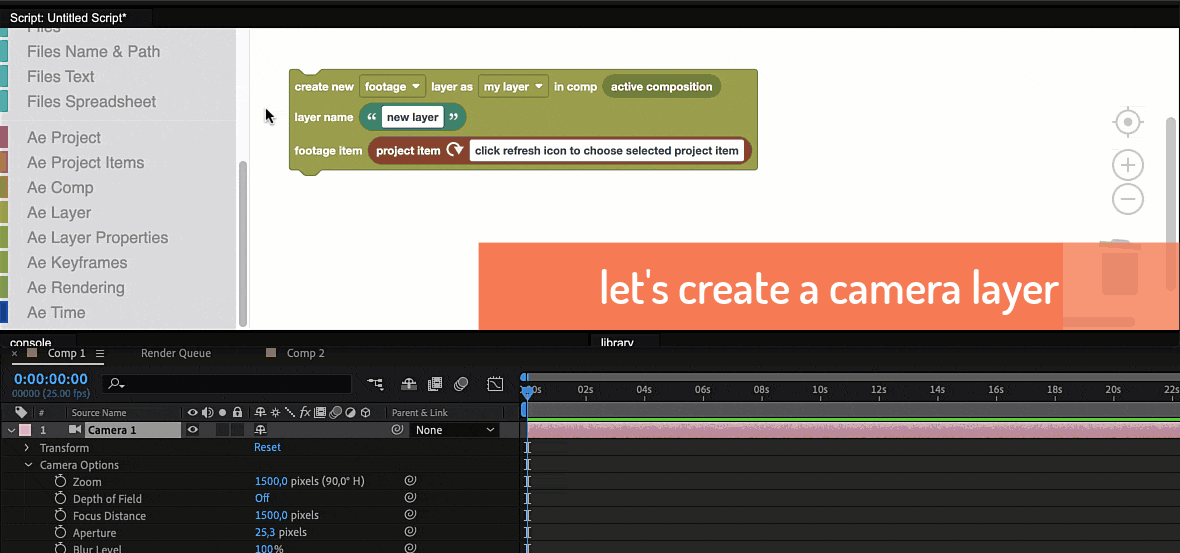Click the Depth of Field Off value
Screen dimensions: 1180x553
pos(262,498)
